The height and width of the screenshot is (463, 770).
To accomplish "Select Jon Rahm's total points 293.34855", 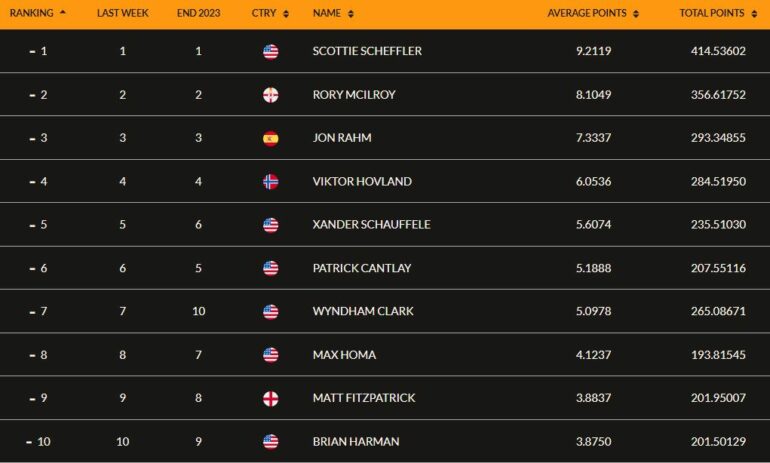I will click(x=718, y=138).
